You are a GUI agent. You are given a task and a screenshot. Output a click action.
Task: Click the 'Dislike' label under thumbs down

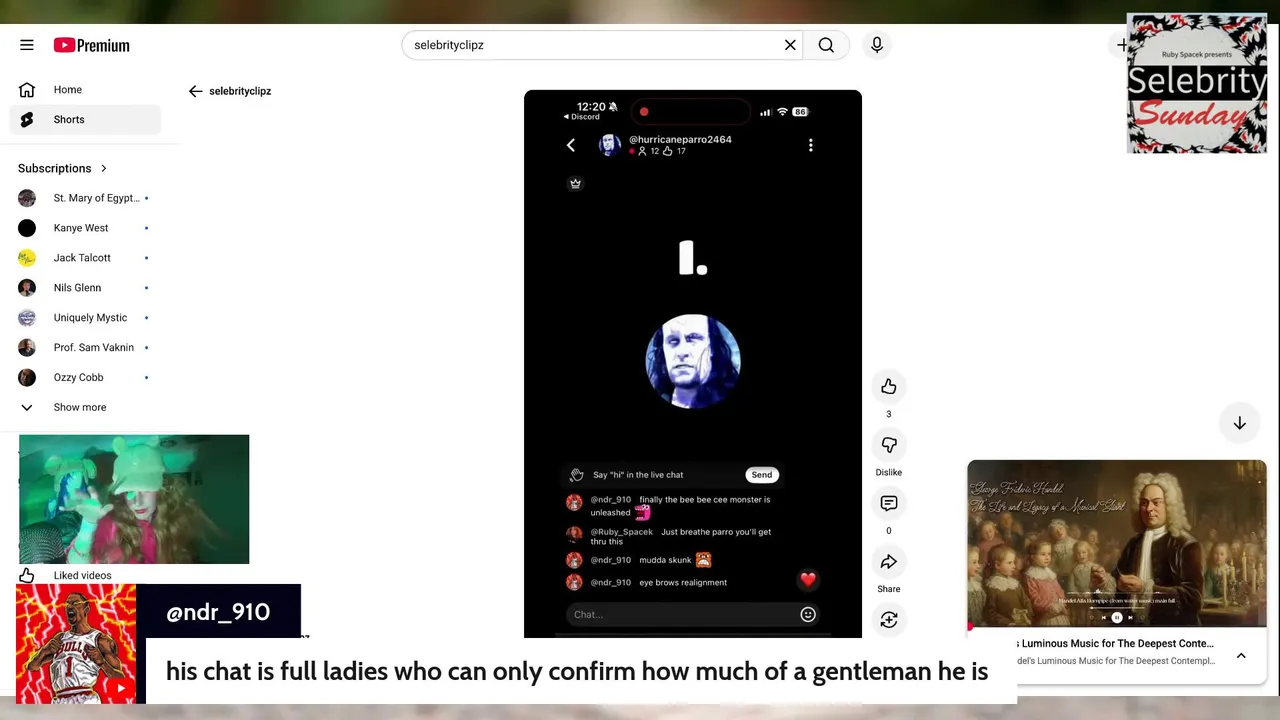(x=889, y=472)
